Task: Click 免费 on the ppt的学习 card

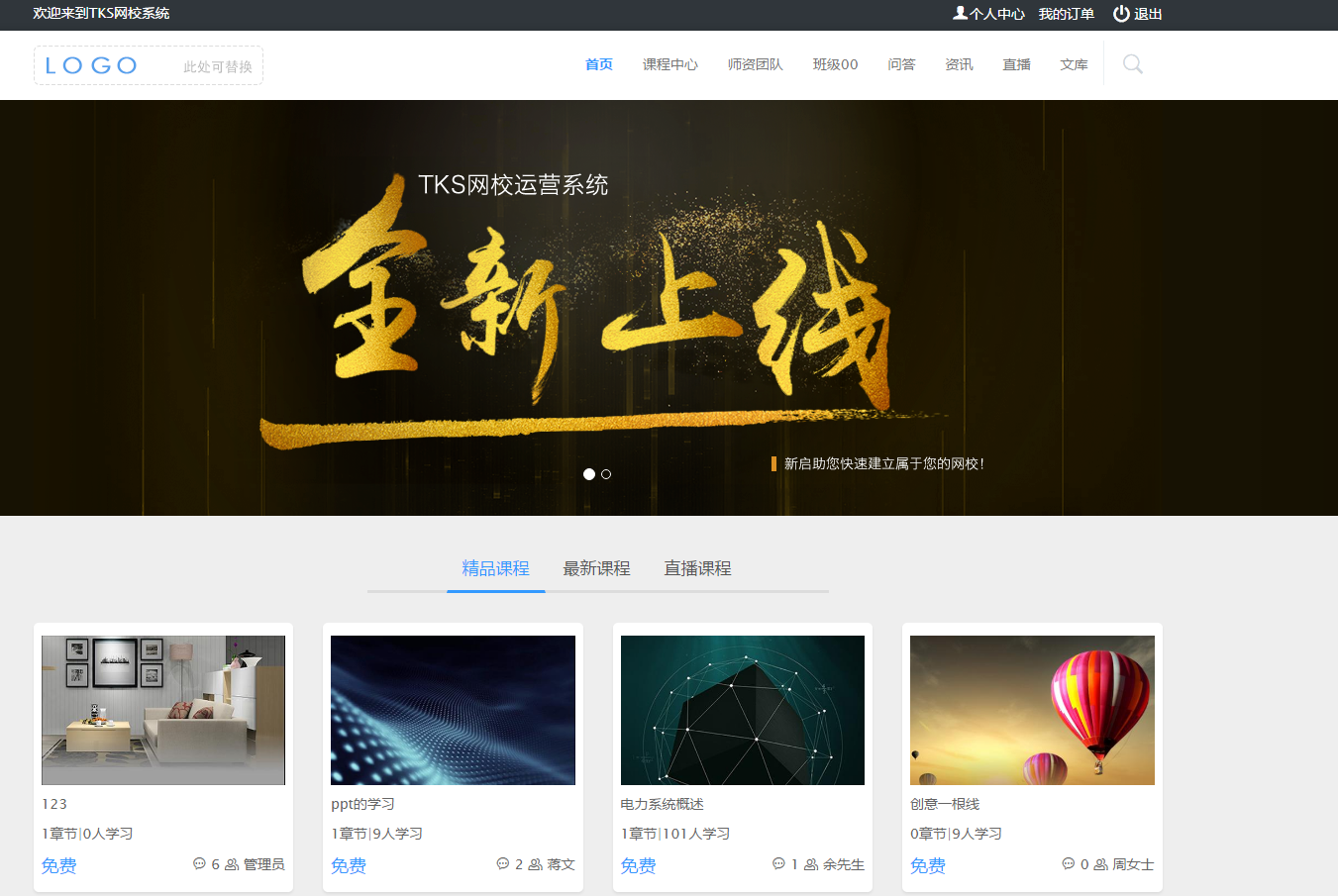Action: click(x=349, y=865)
